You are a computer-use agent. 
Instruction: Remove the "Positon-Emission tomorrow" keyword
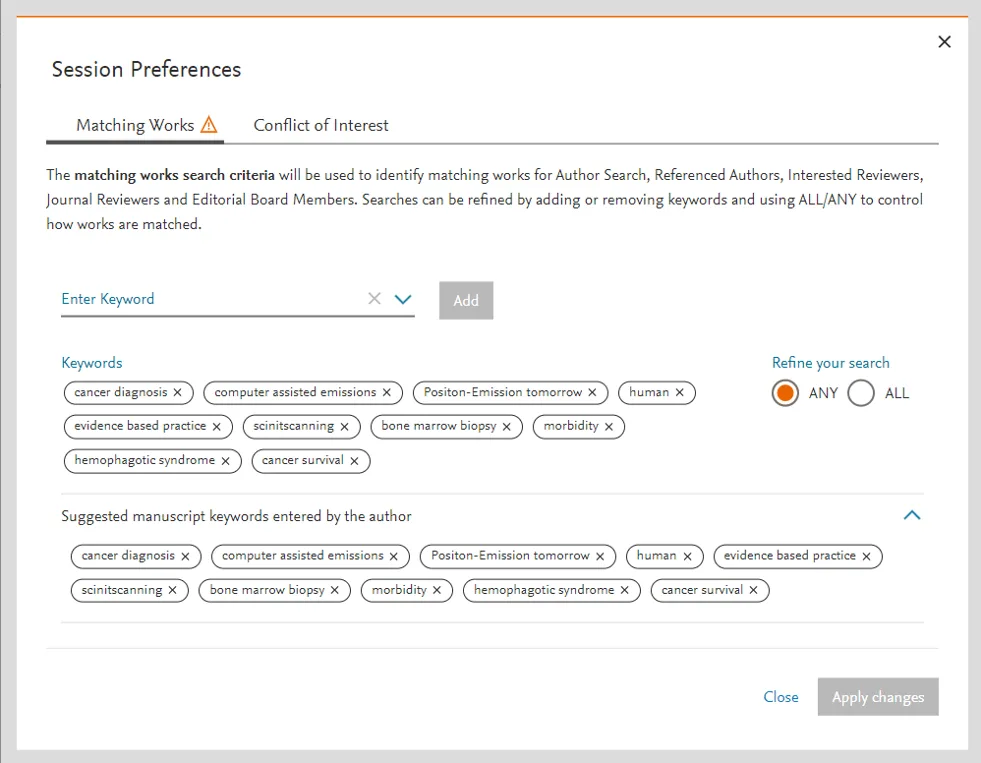592,392
